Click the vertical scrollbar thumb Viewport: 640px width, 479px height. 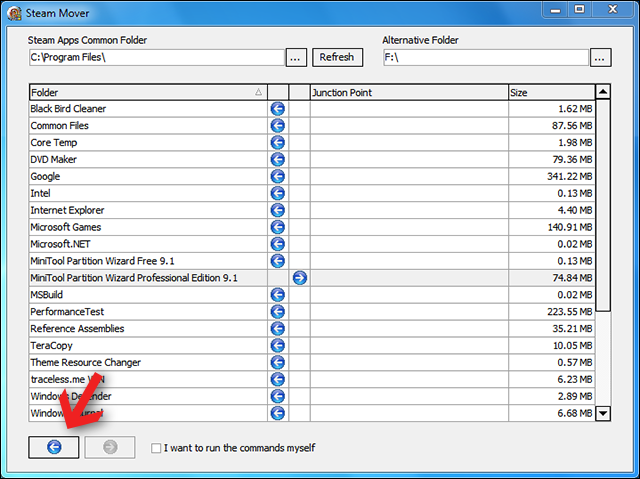[x=603, y=206]
